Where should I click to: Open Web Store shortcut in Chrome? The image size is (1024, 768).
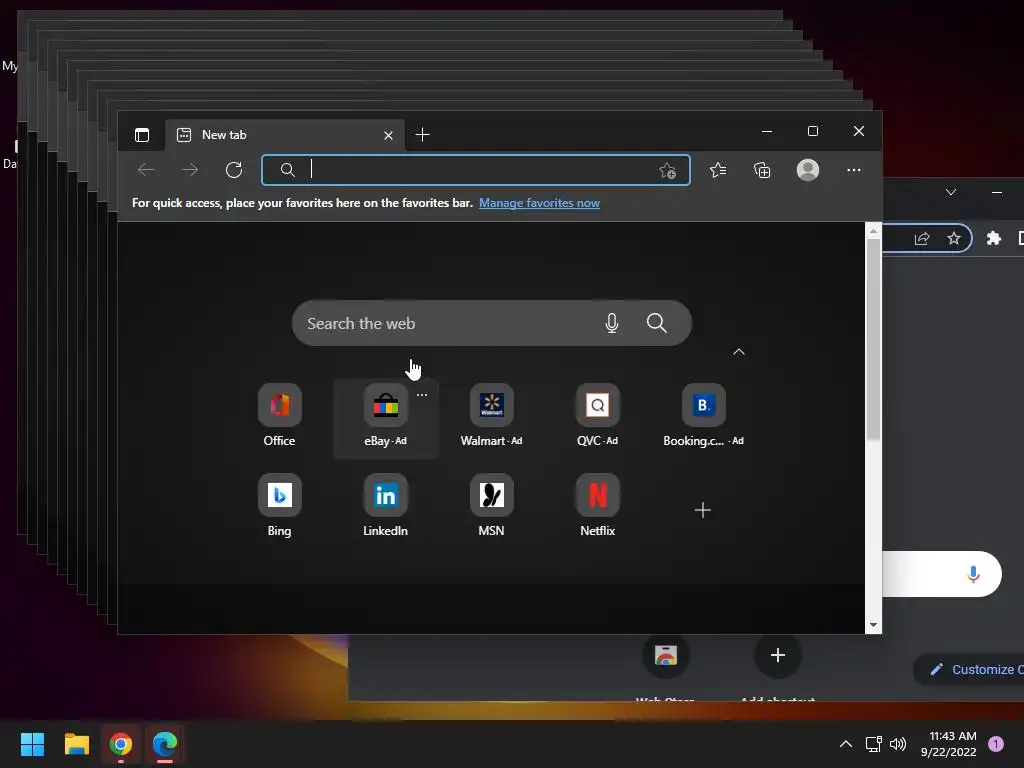665,668
